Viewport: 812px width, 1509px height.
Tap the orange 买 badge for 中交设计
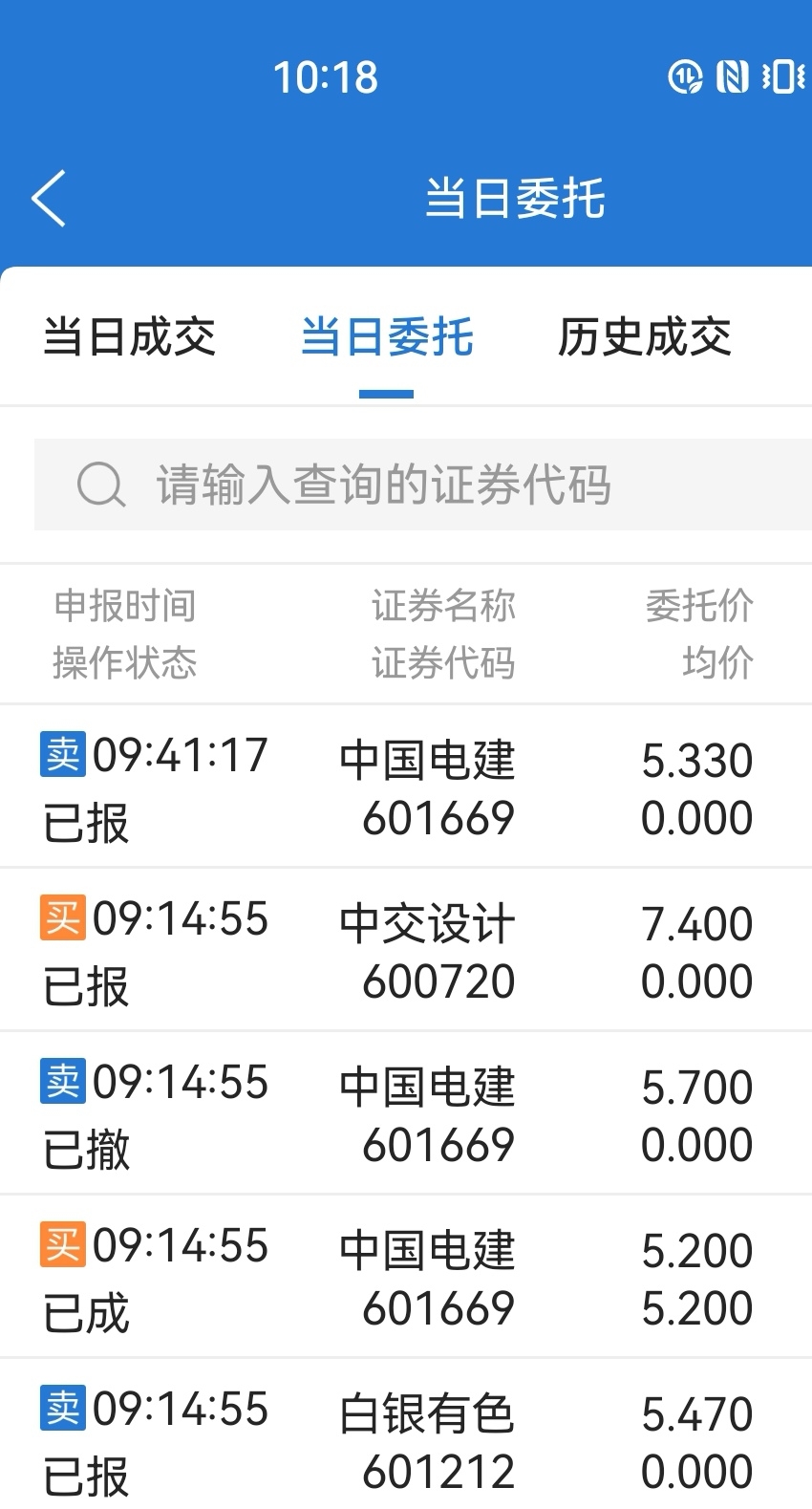pos(63,917)
